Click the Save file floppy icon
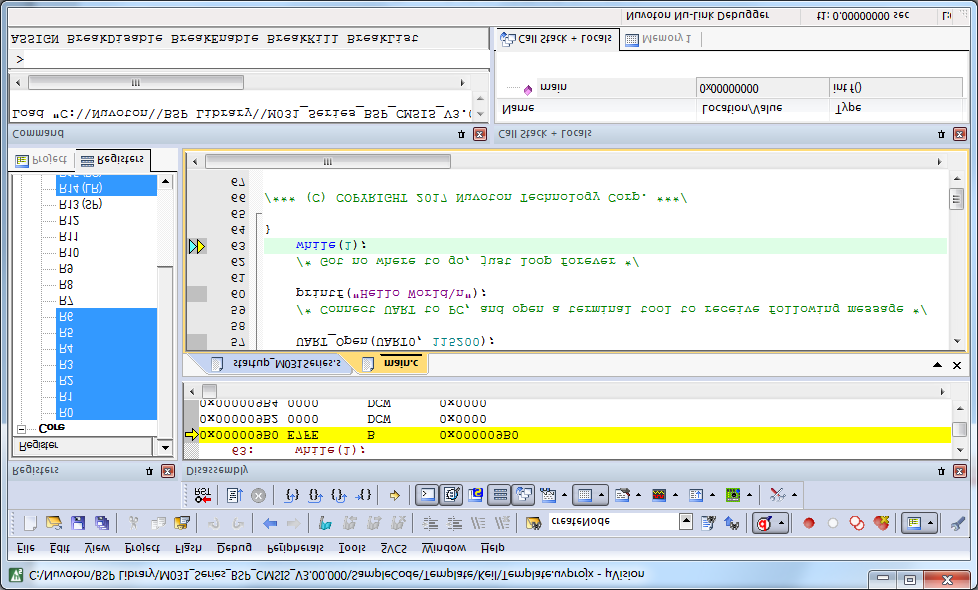The width and height of the screenshot is (978, 590). pos(77,522)
